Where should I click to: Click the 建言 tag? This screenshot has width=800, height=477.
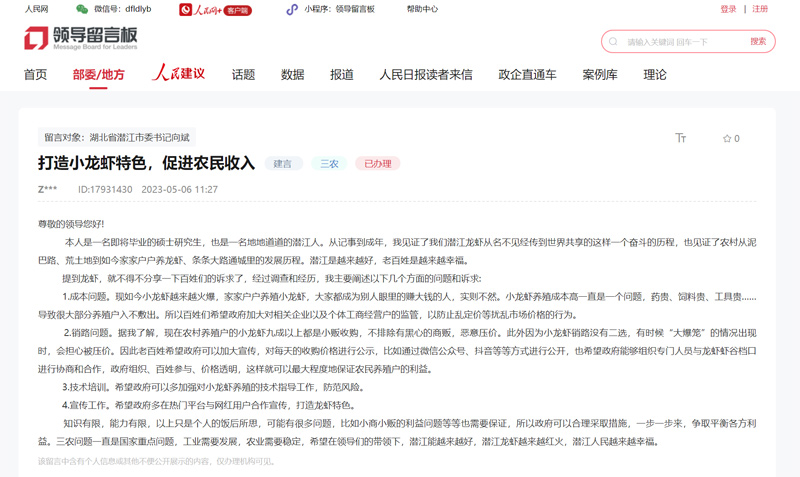click(x=283, y=164)
